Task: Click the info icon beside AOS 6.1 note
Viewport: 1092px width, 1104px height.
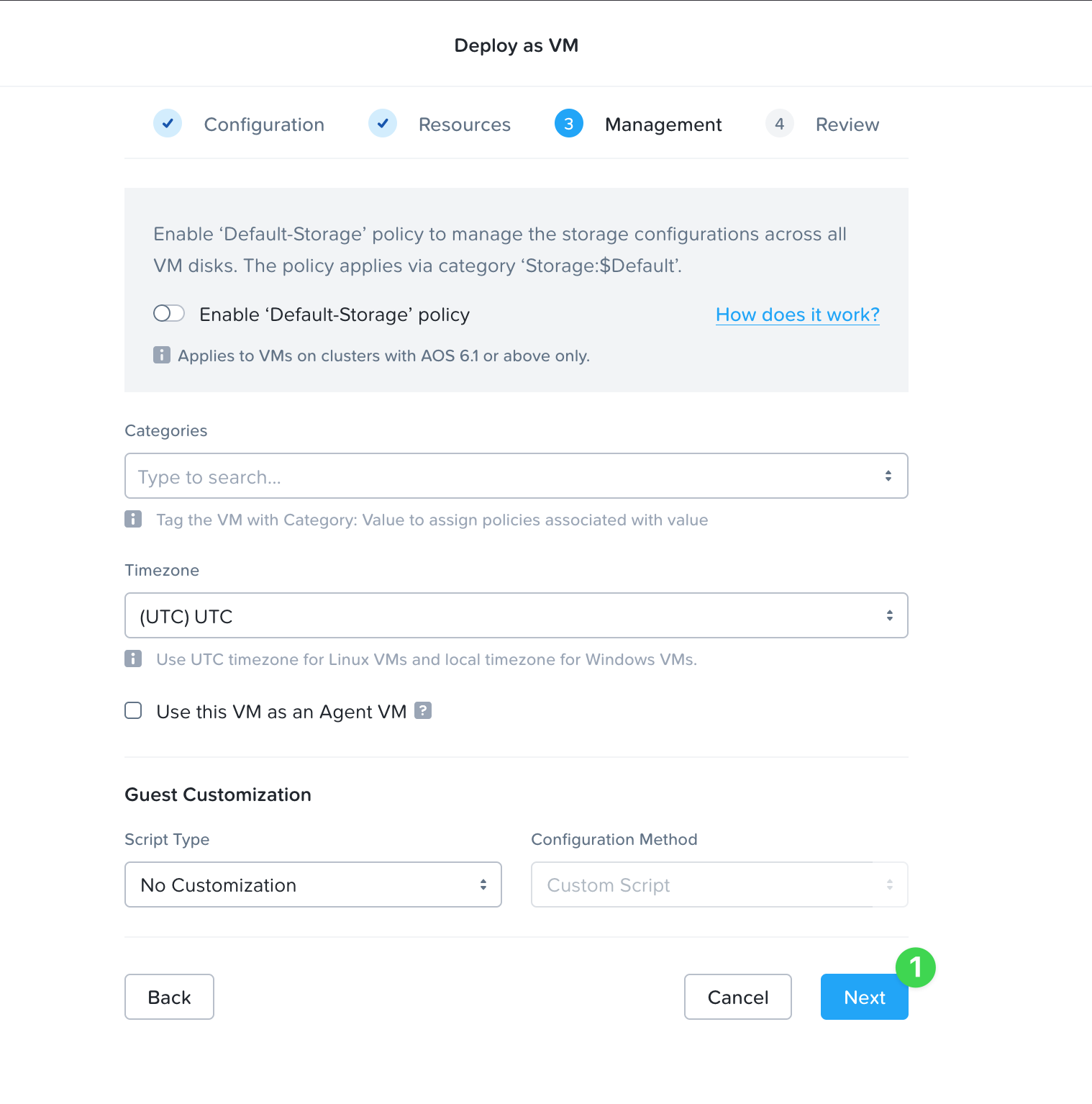Action: [162, 355]
